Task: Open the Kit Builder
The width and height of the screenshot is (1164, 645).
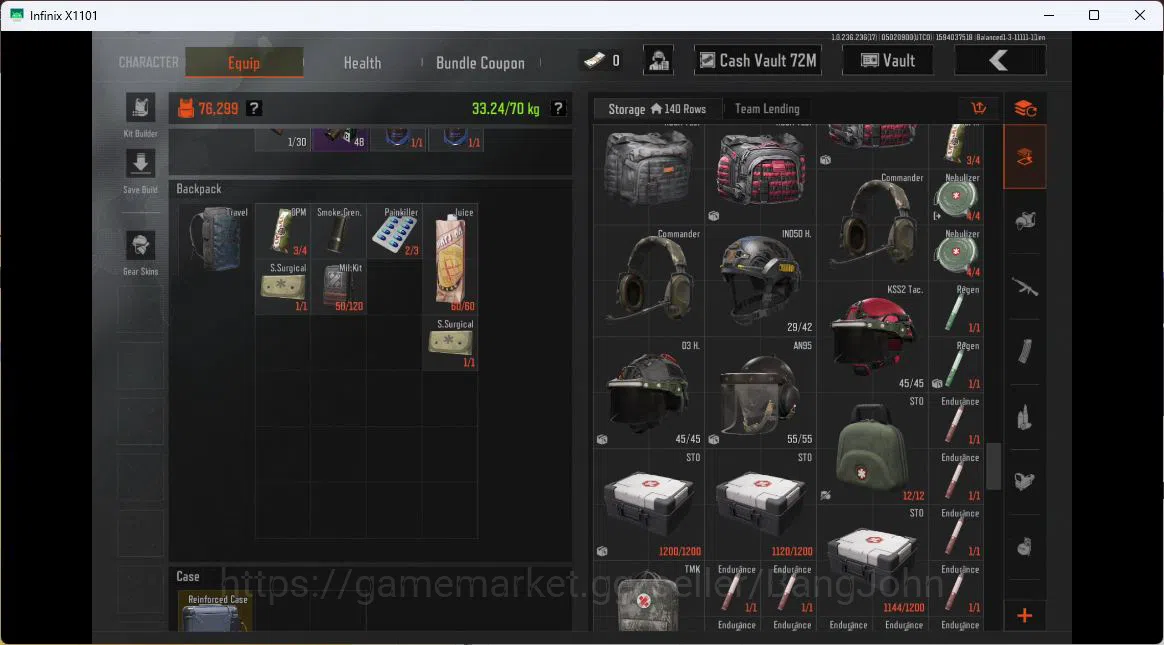Action: pyautogui.click(x=140, y=108)
